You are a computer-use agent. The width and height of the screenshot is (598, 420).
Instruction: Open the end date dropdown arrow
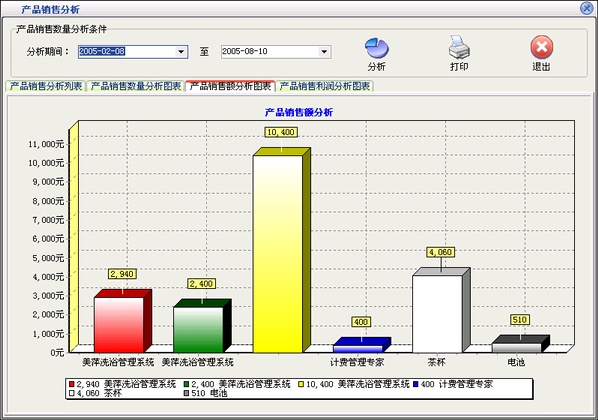(324, 51)
